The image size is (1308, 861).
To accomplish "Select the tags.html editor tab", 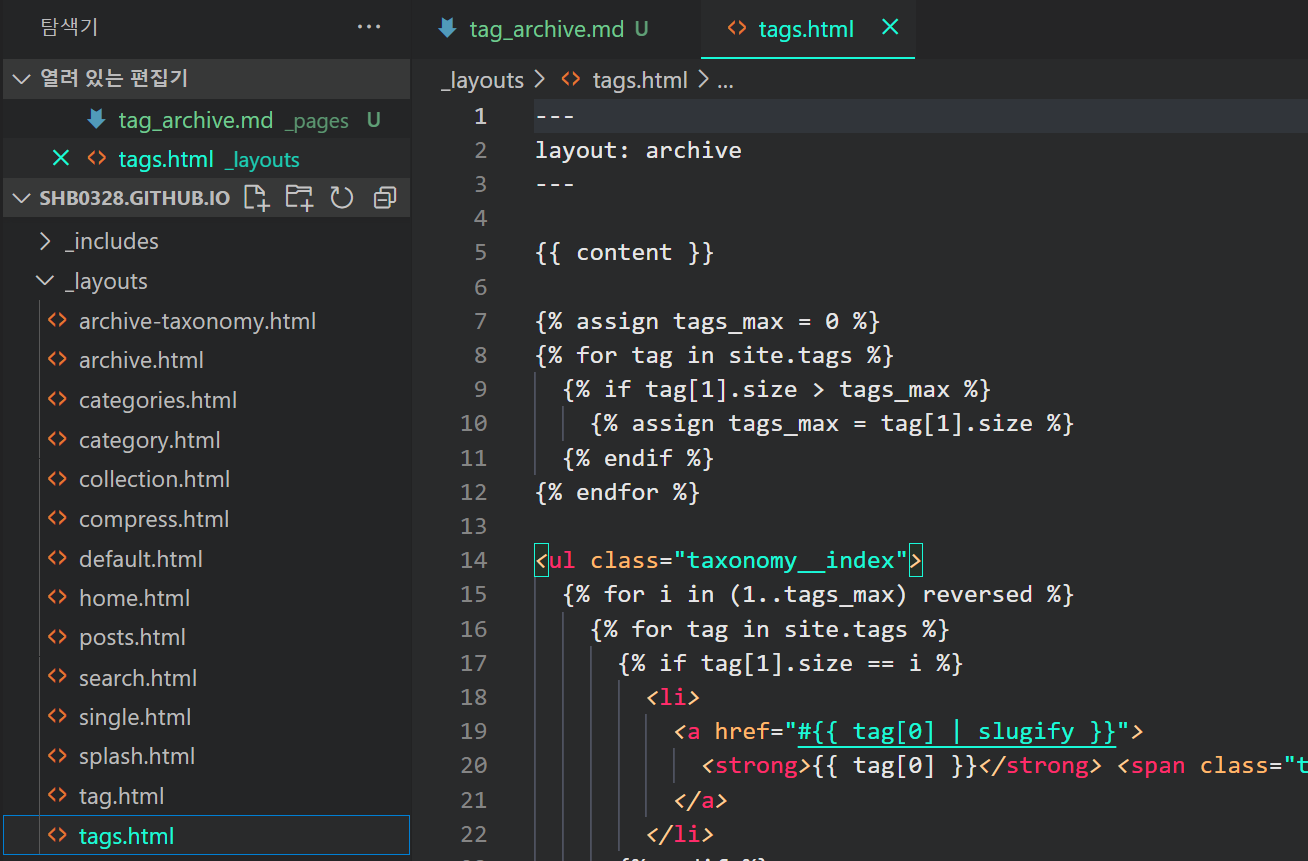I will (x=806, y=29).
